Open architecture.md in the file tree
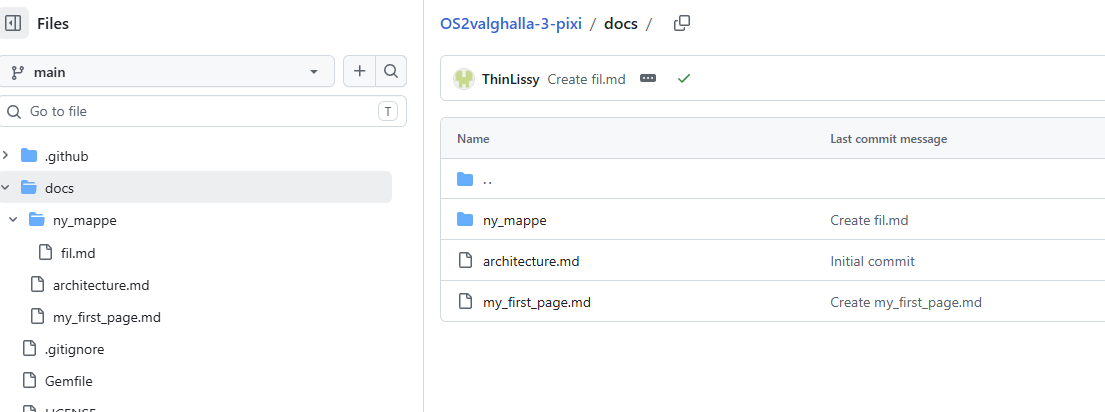The image size is (1105, 412). pos(101,285)
